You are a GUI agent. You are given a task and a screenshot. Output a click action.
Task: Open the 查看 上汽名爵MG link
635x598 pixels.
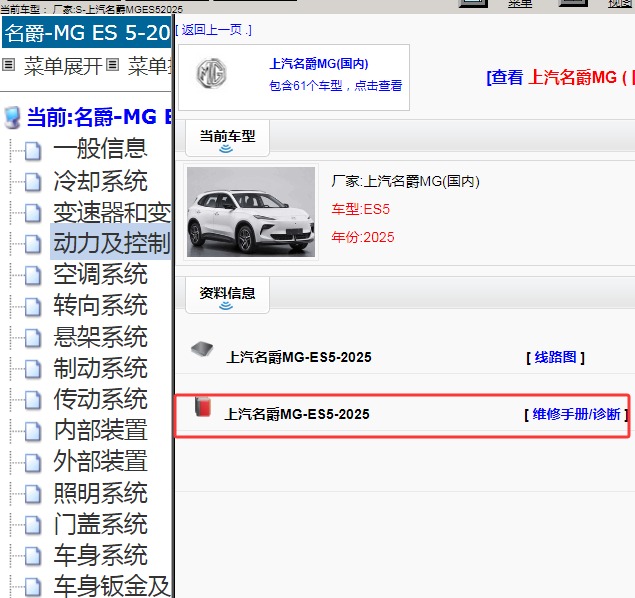tap(560, 77)
